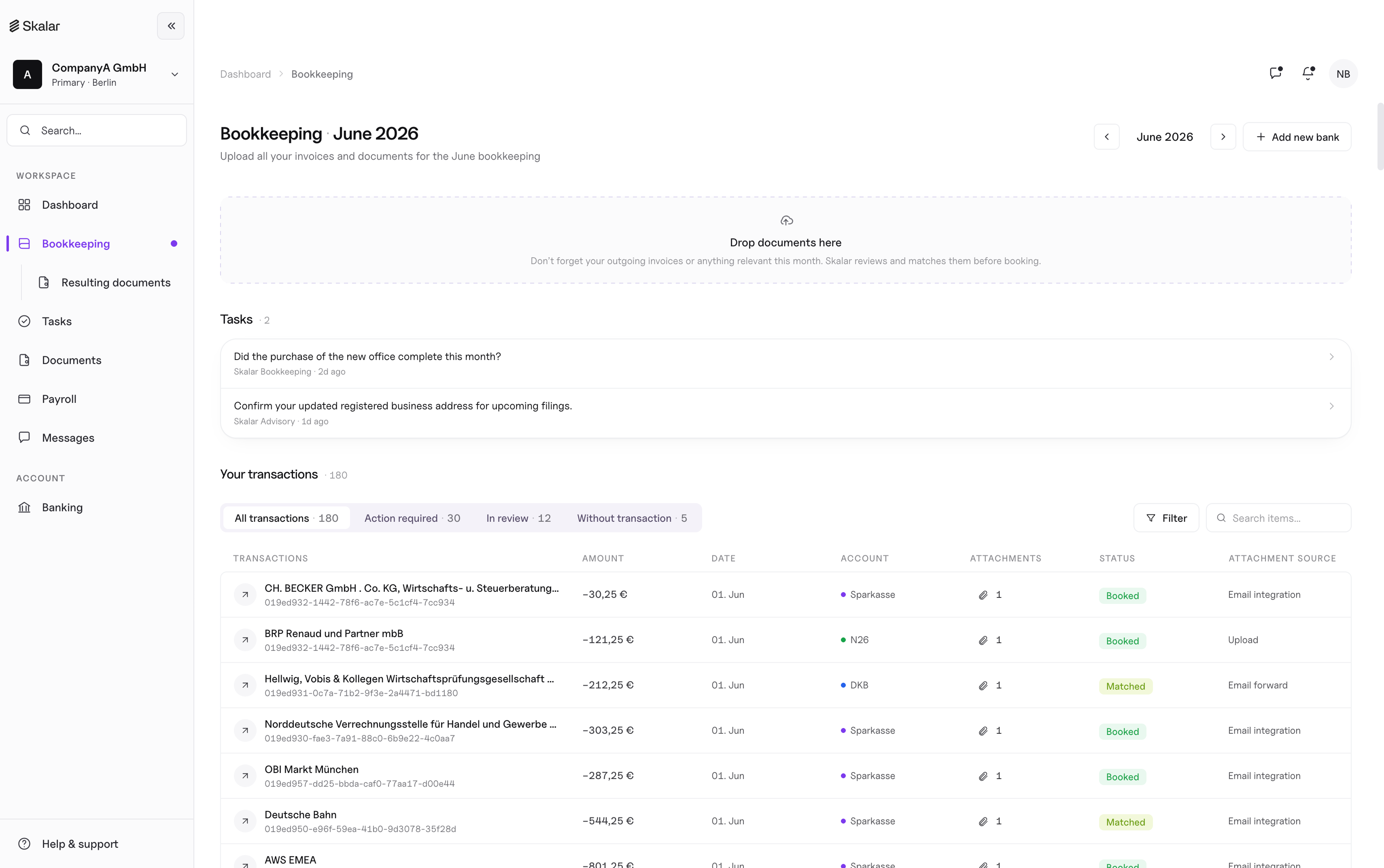Click the cloud upload icon in drop zone
Viewport: 1384px width, 868px height.
[786, 220]
